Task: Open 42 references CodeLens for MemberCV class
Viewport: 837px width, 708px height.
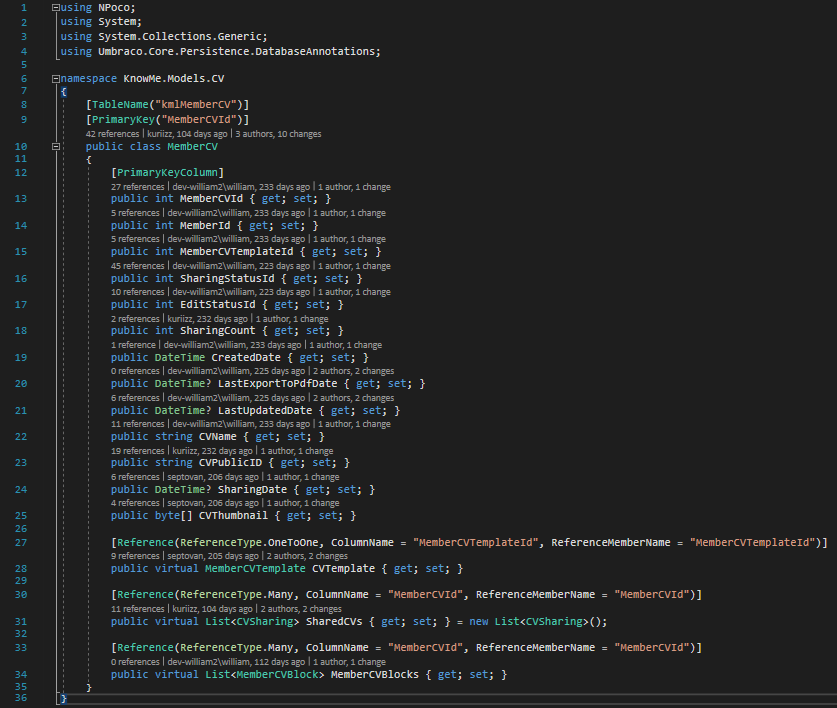Action: coord(112,134)
